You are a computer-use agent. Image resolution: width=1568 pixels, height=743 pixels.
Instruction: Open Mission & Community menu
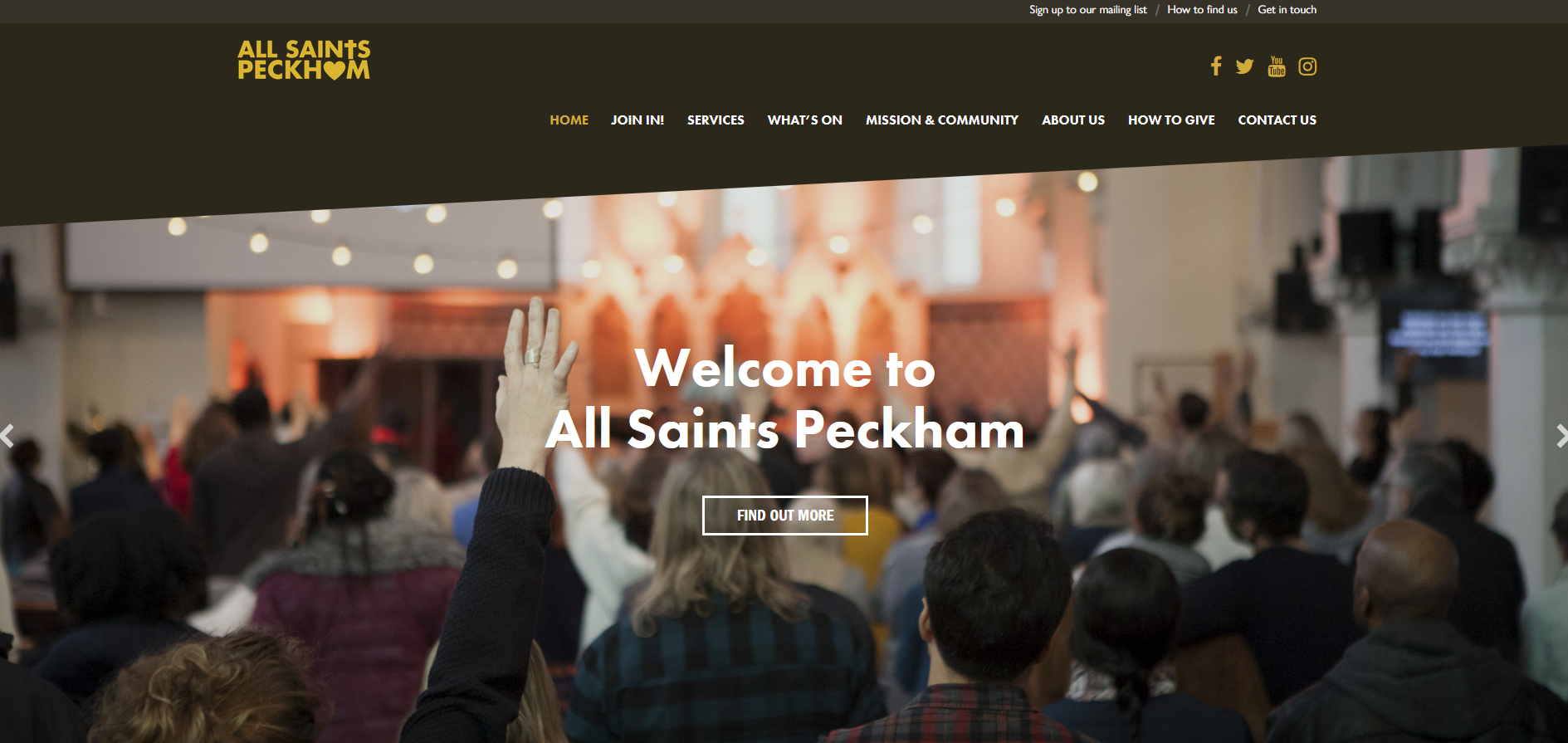tap(942, 120)
